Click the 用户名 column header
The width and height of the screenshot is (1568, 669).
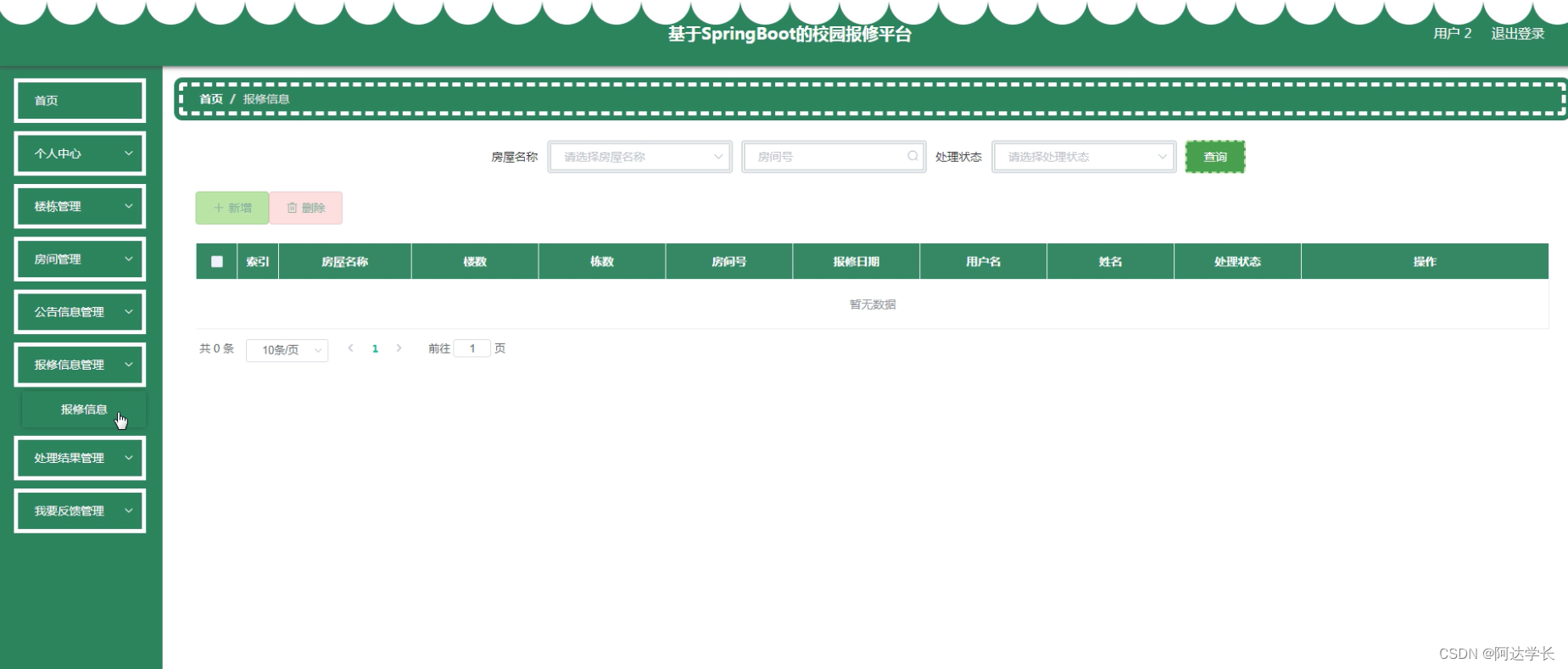point(984,261)
